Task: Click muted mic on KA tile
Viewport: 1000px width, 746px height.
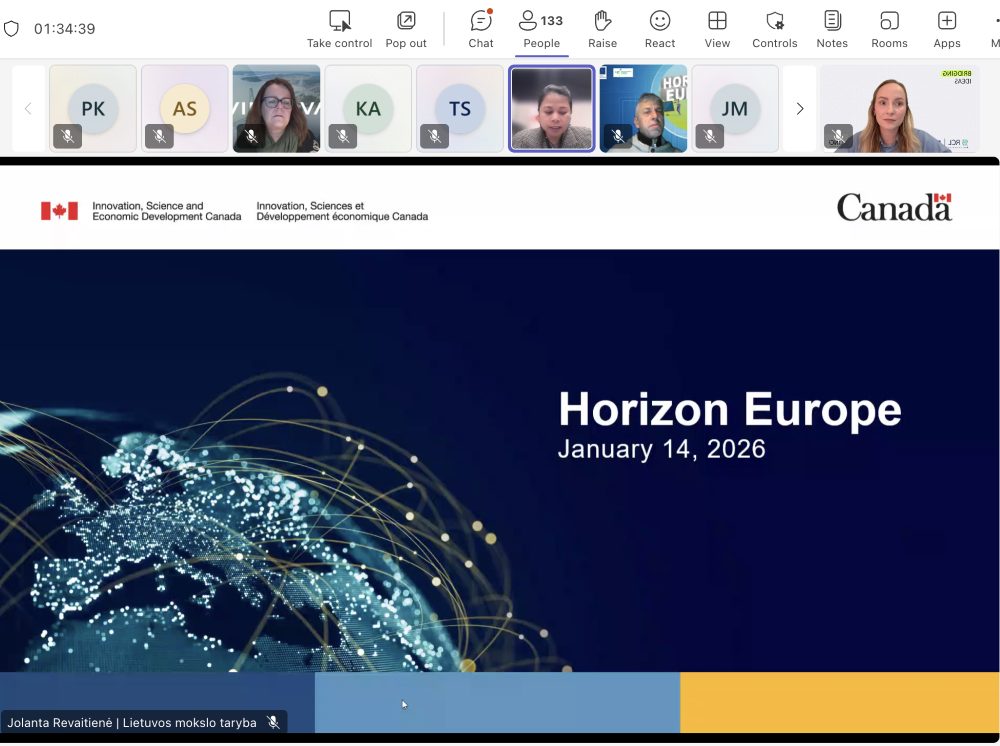Action: pos(343,136)
